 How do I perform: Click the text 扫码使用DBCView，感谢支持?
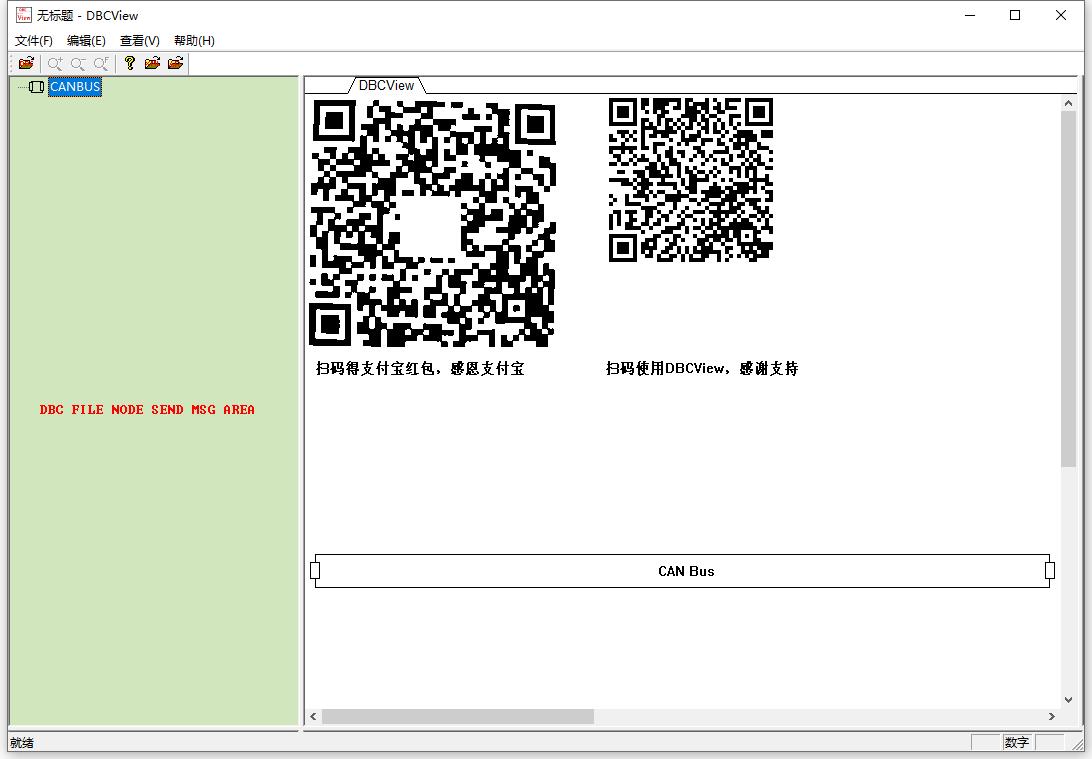(x=702, y=368)
